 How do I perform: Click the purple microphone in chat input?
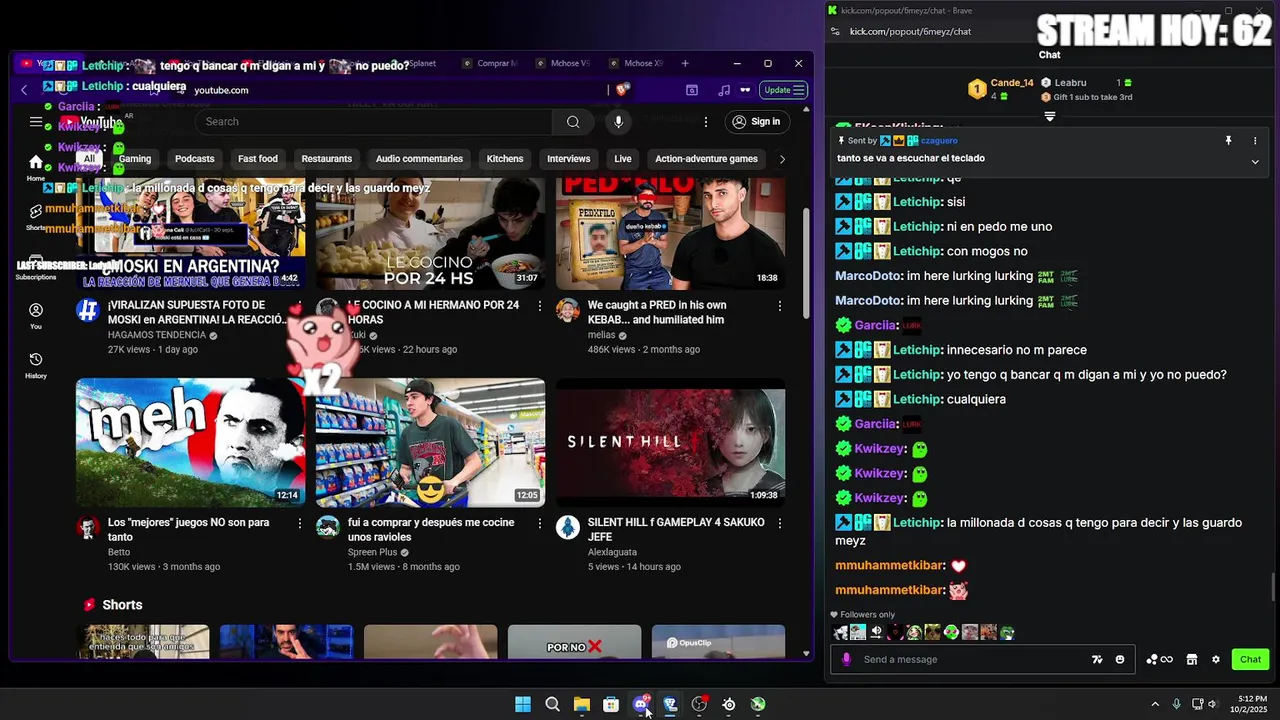click(847, 660)
